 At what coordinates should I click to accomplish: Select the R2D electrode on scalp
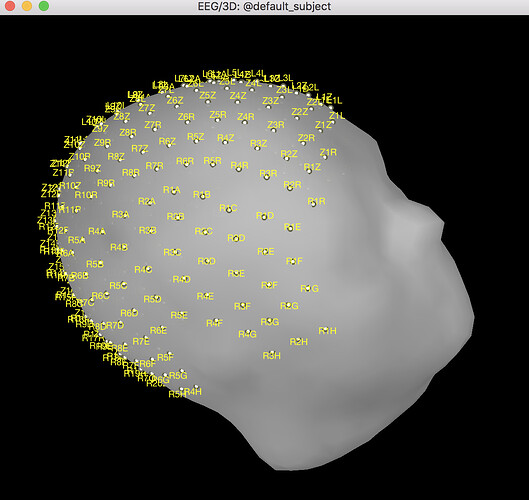point(236,238)
